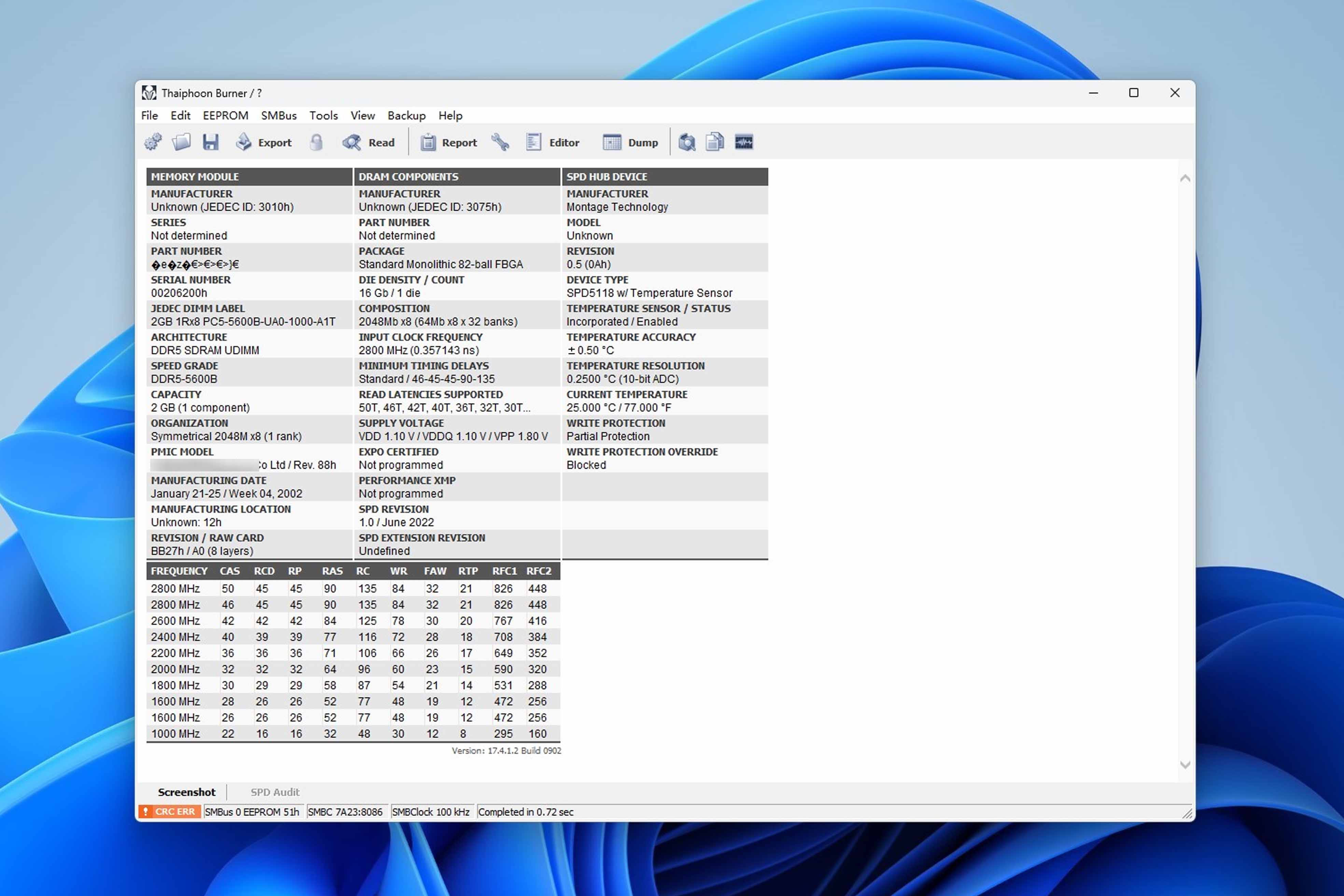
Task: Open a file with the folder icon
Action: pos(182,142)
